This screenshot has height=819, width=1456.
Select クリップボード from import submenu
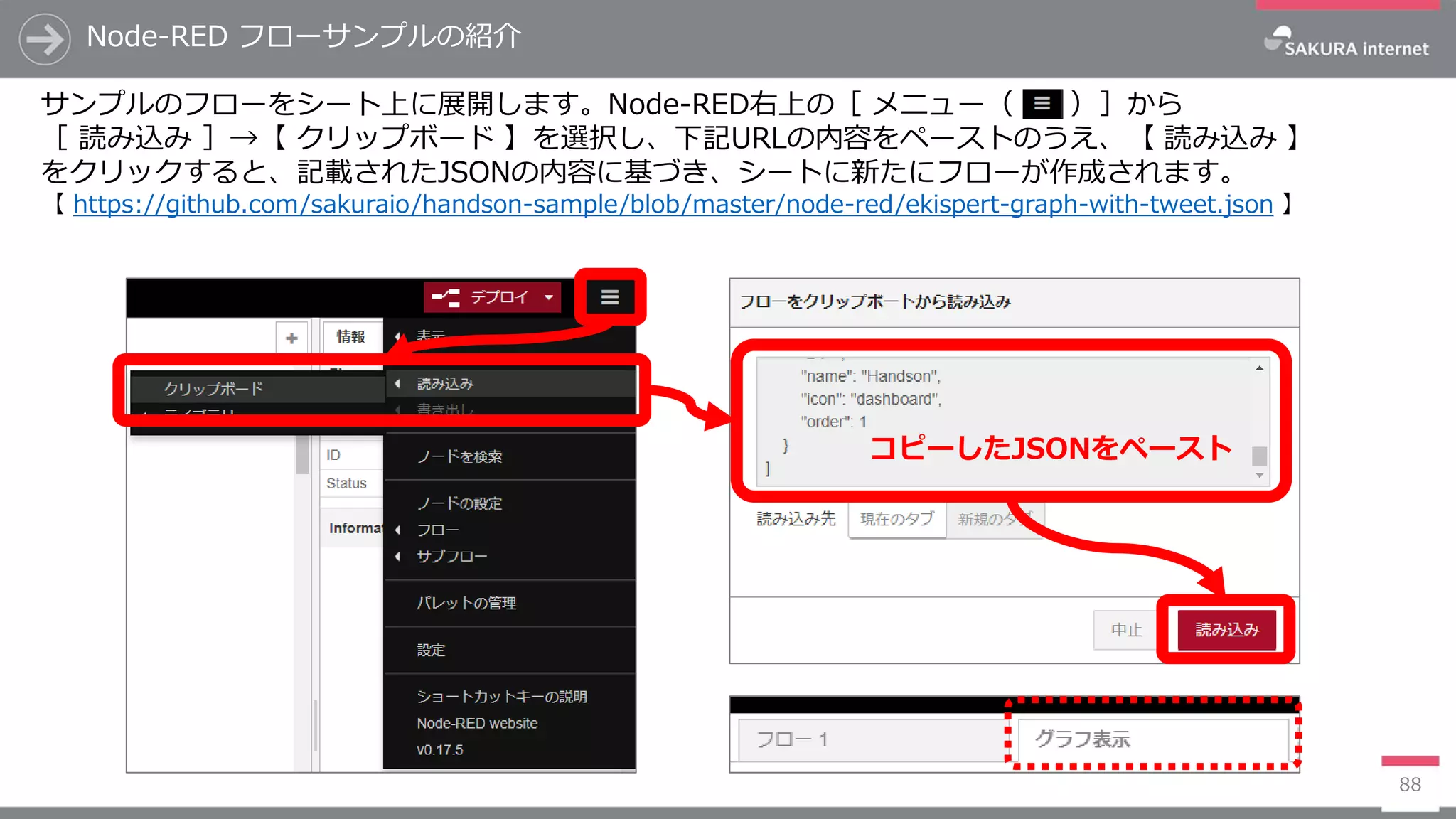coord(257,388)
